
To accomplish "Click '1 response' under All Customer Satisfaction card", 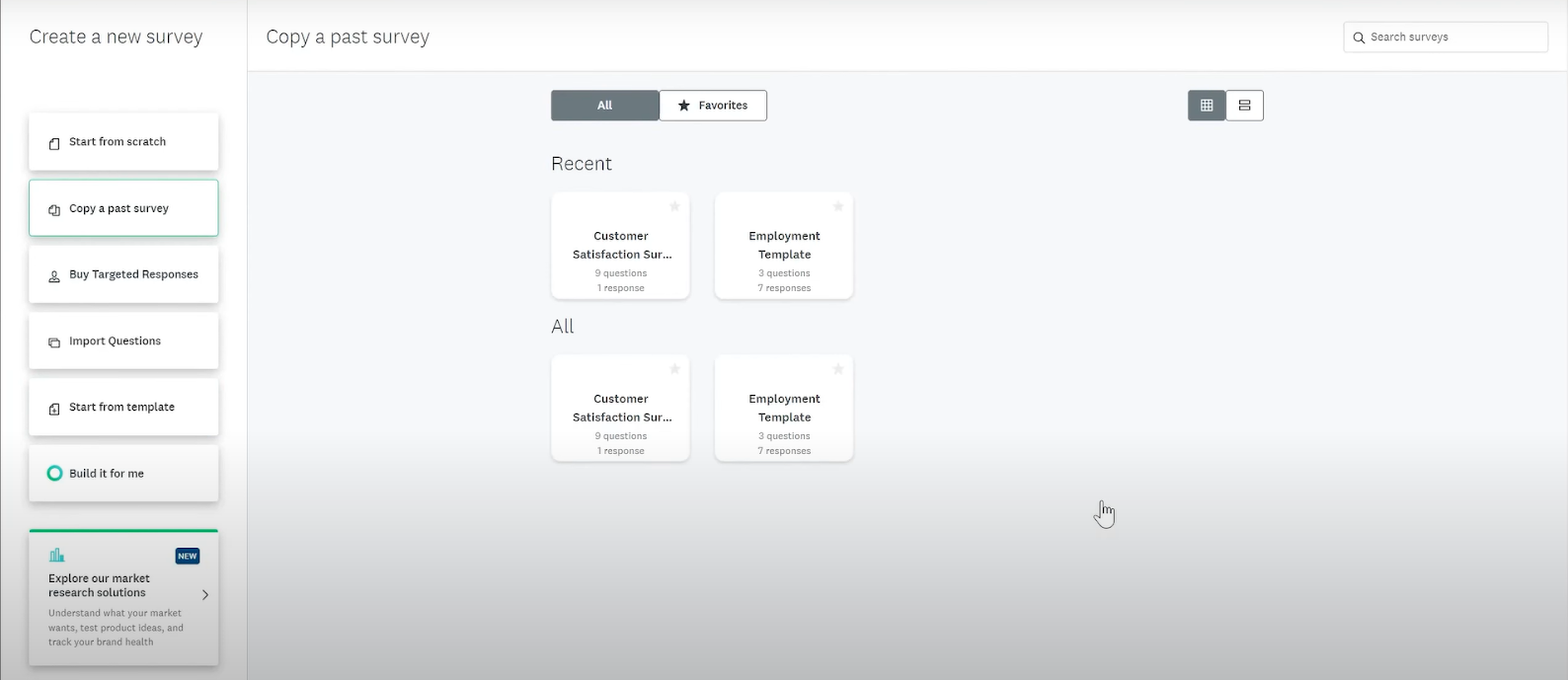I will (x=621, y=451).
